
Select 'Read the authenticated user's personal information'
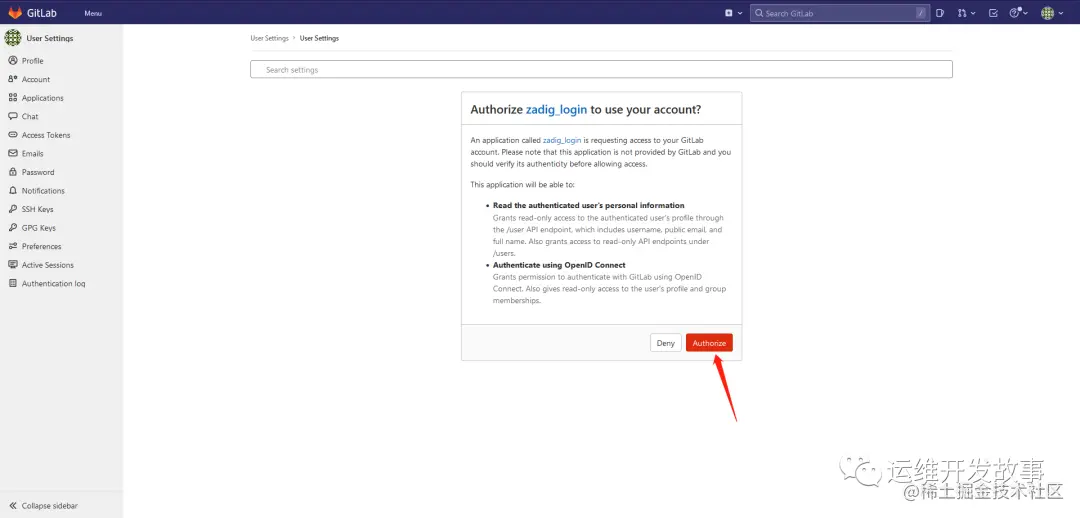coord(589,205)
